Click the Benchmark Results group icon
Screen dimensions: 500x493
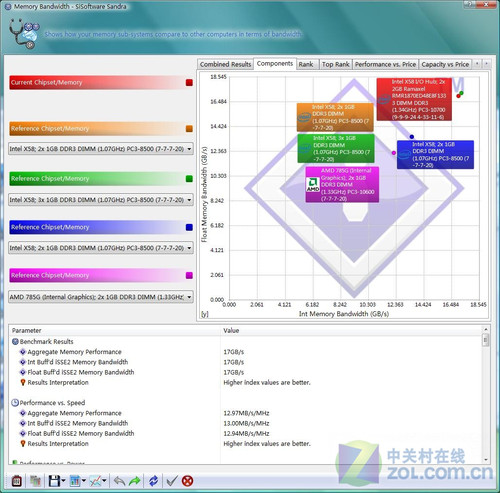[x=15, y=341]
